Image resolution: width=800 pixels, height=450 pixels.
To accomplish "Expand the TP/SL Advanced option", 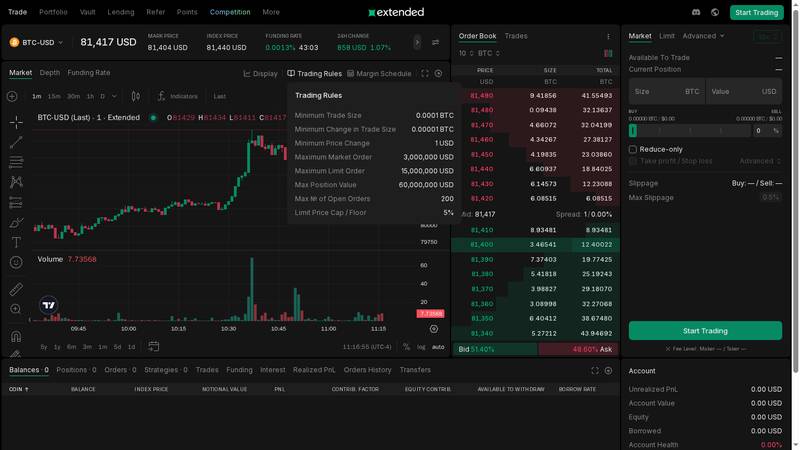I will pyautogui.click(x=760, y=161).
